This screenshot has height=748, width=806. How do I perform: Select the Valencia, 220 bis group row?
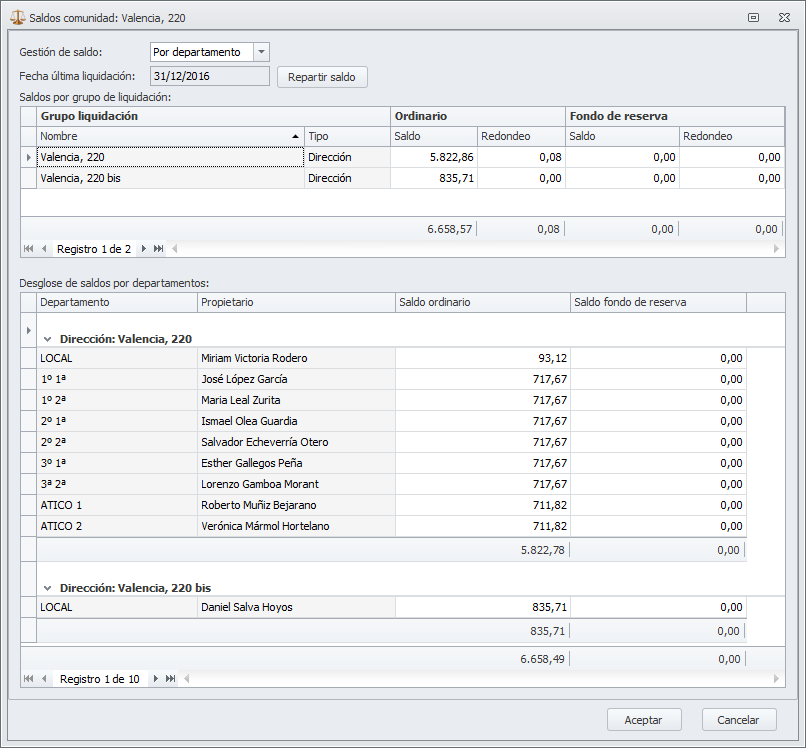170,178
